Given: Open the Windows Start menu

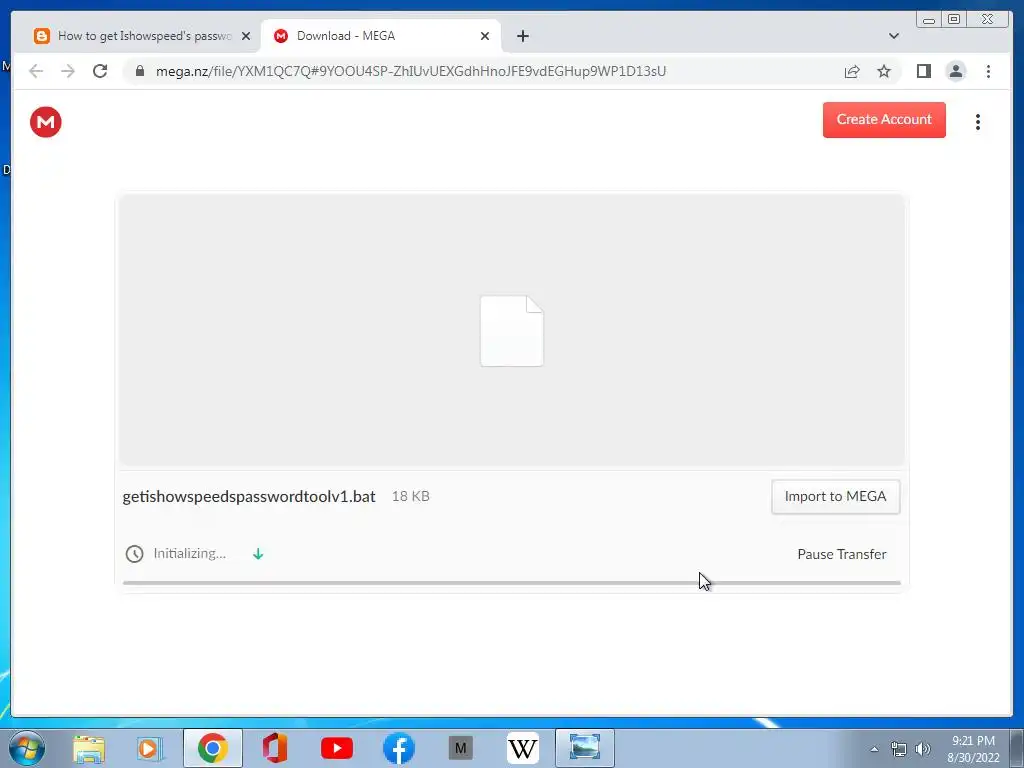Looking at the screenshot, I should coord(27,748).
